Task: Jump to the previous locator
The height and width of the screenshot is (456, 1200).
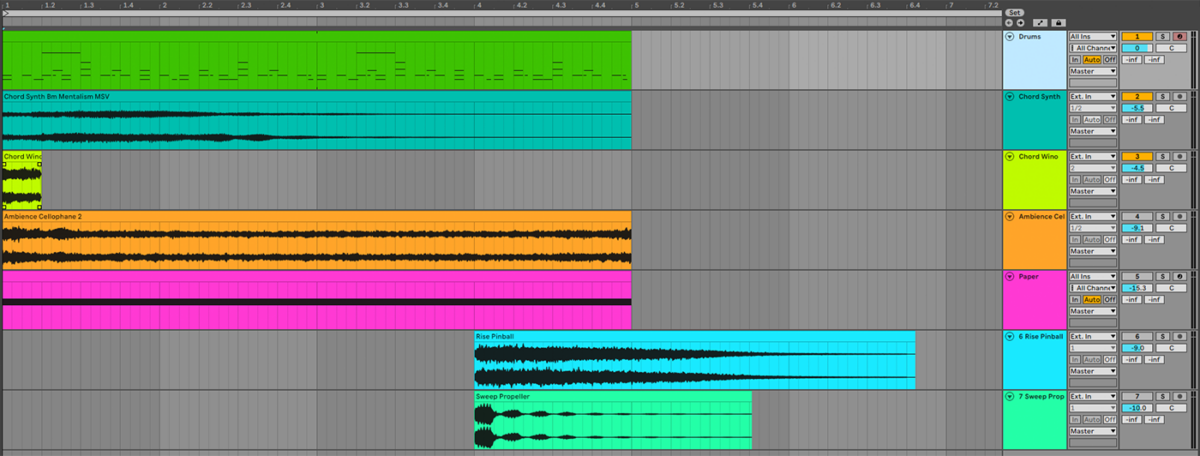Action: 1009,22
